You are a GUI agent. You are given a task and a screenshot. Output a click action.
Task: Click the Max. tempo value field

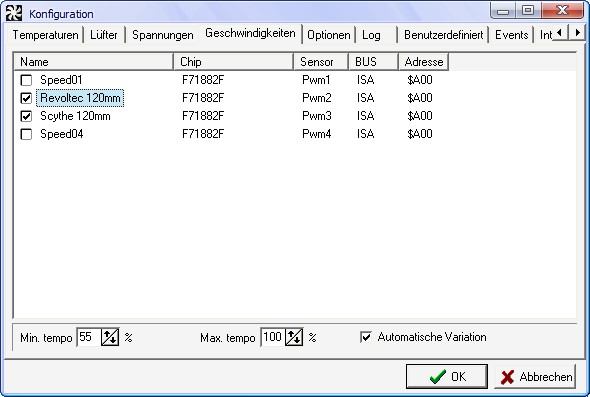coord(273,337)
